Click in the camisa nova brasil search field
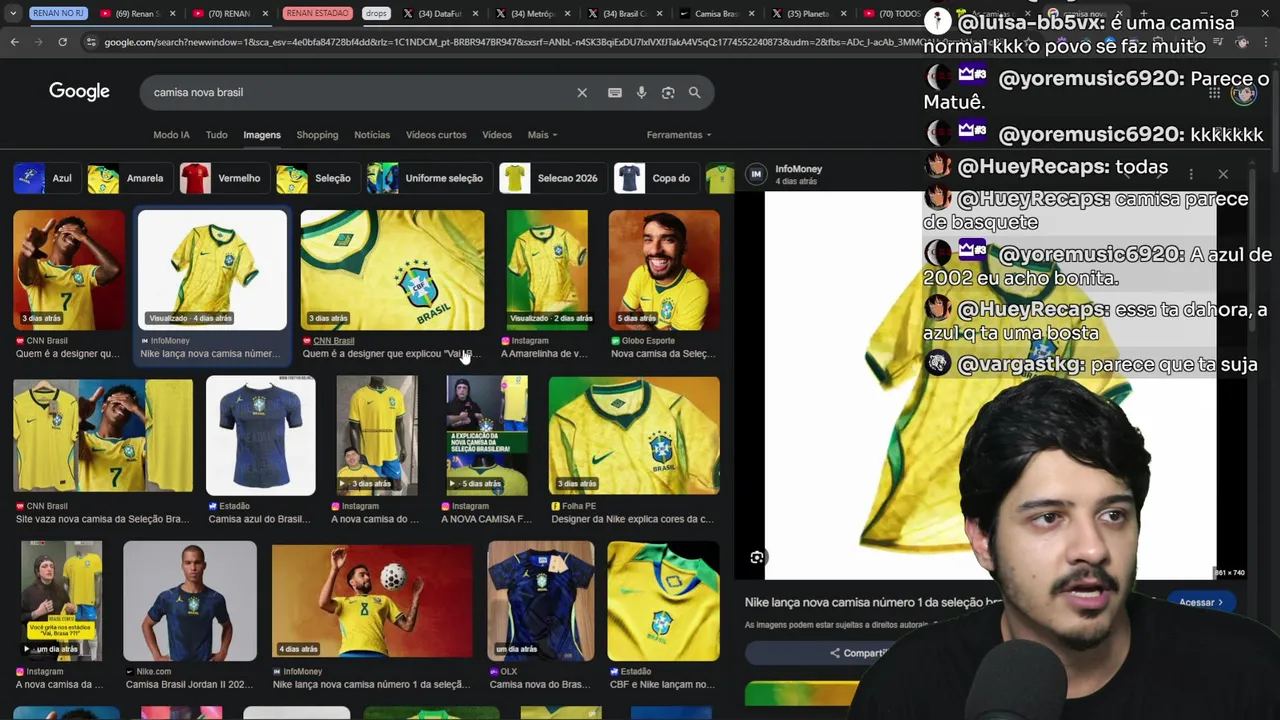The width and height of the screenshot is (1280, 720). point(360,92)
